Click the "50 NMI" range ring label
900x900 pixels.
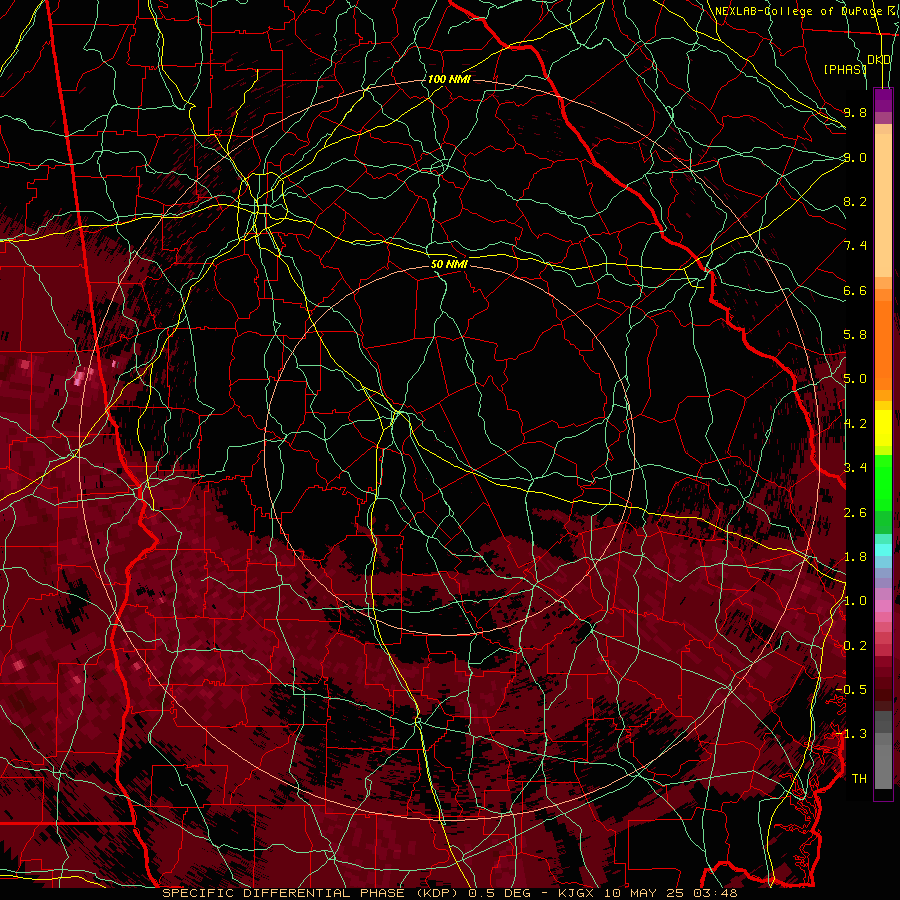449,264
